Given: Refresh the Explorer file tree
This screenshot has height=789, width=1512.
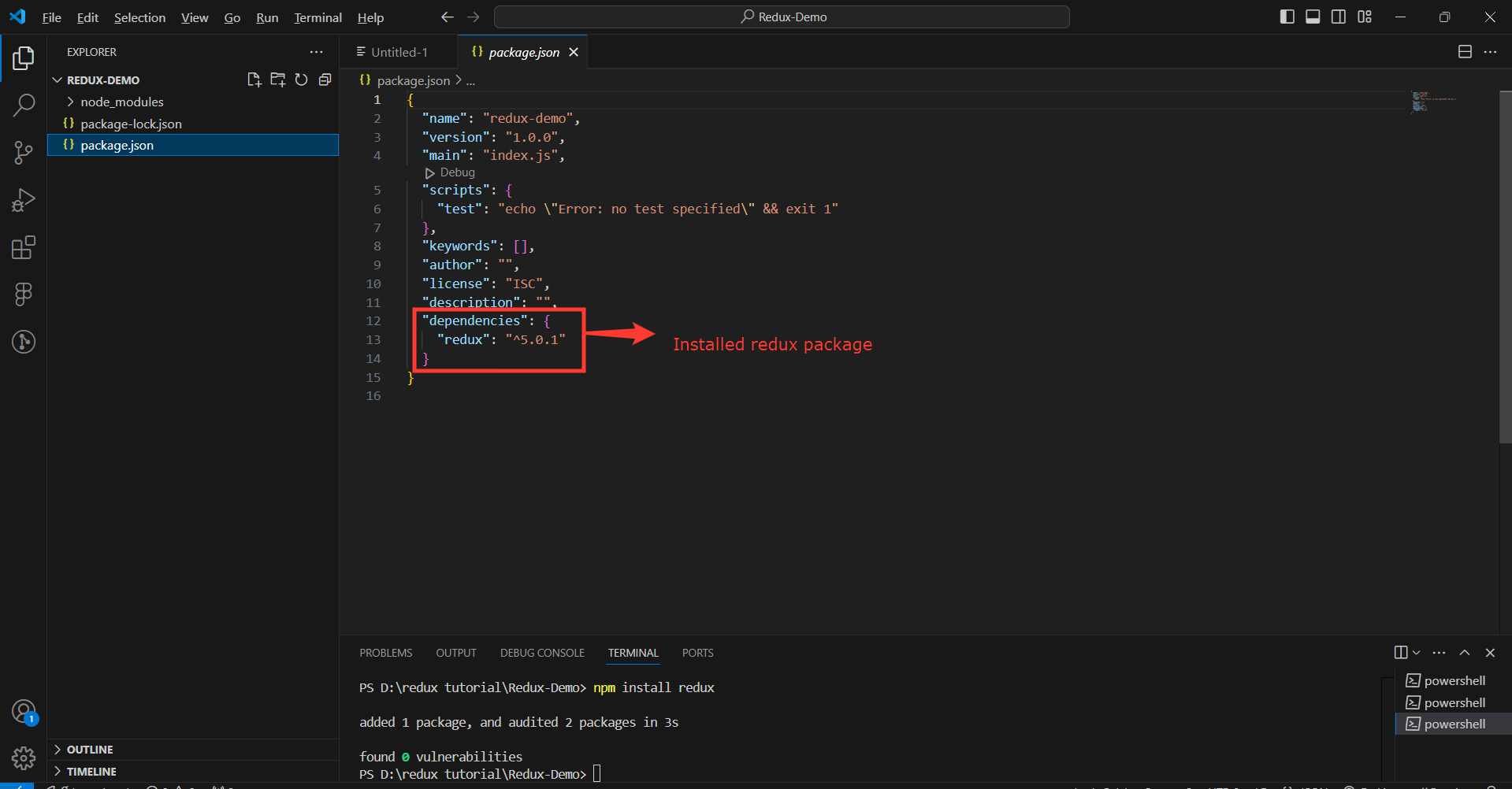Looking at the screenshot, I should click(301, 80).
